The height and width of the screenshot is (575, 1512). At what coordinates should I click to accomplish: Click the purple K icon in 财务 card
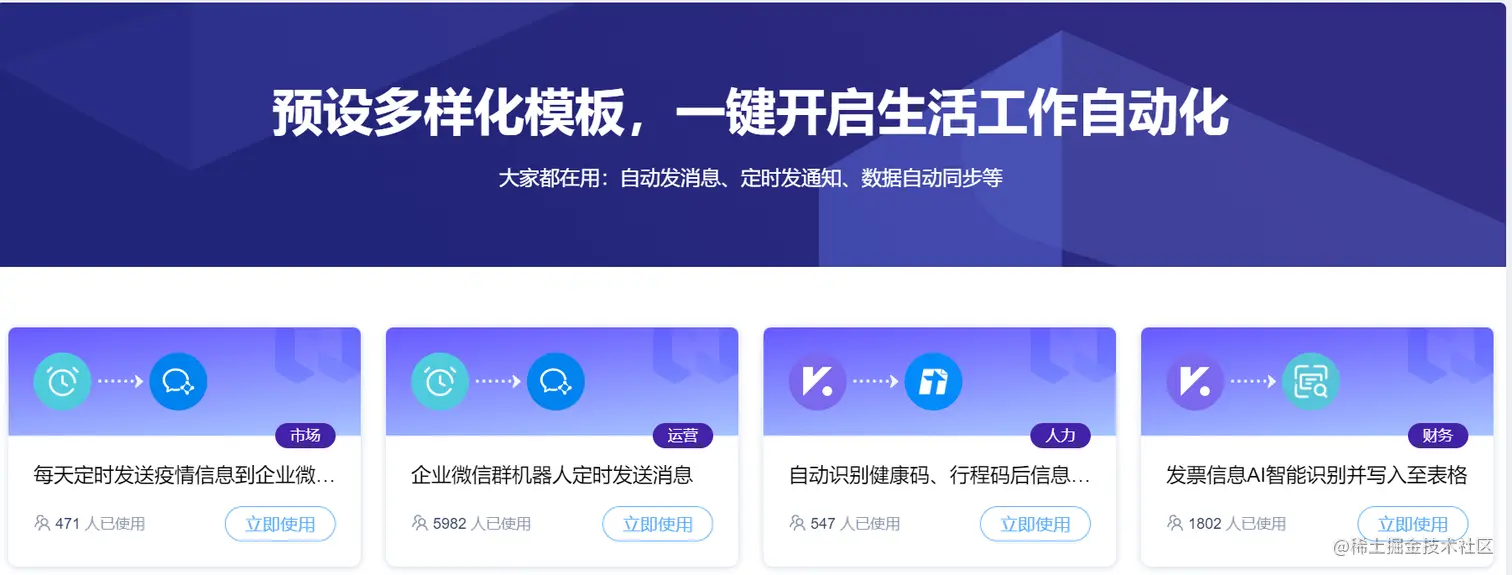click(x=1195, y=381)
